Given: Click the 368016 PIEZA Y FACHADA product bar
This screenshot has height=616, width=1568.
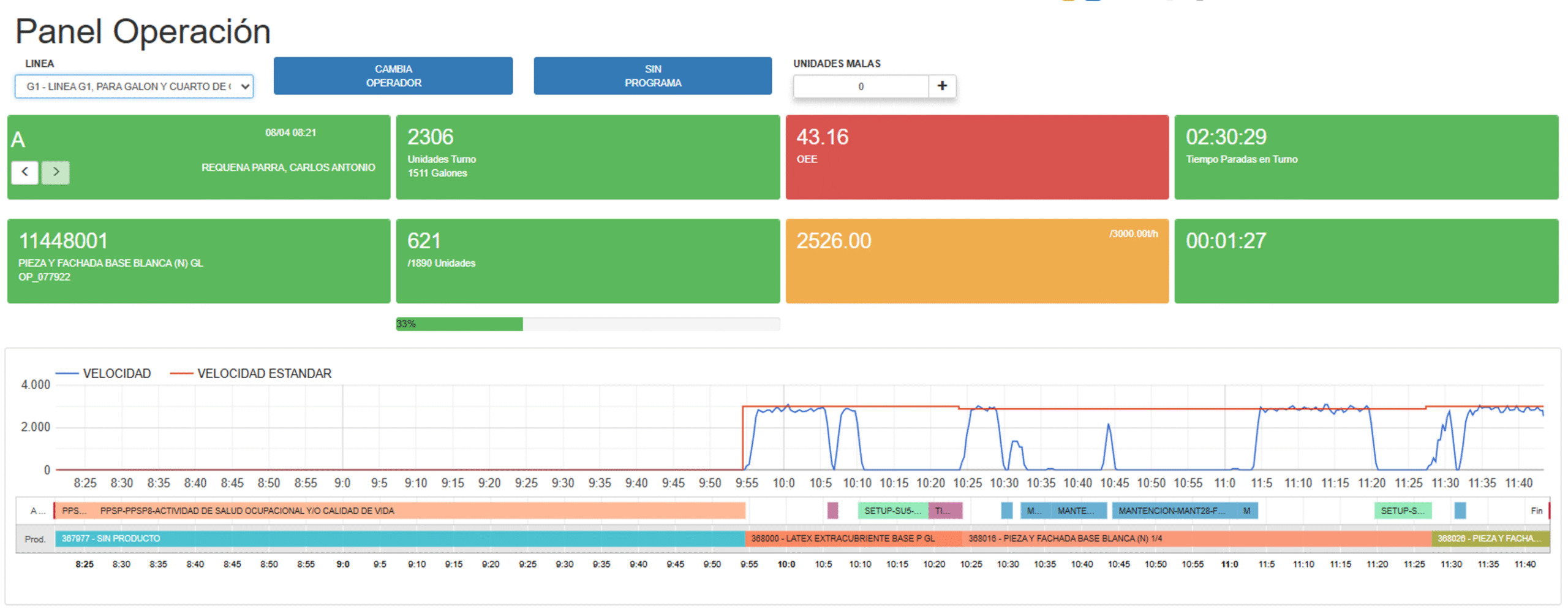Looking at the screenshot, I should [x=1194, y=539].
